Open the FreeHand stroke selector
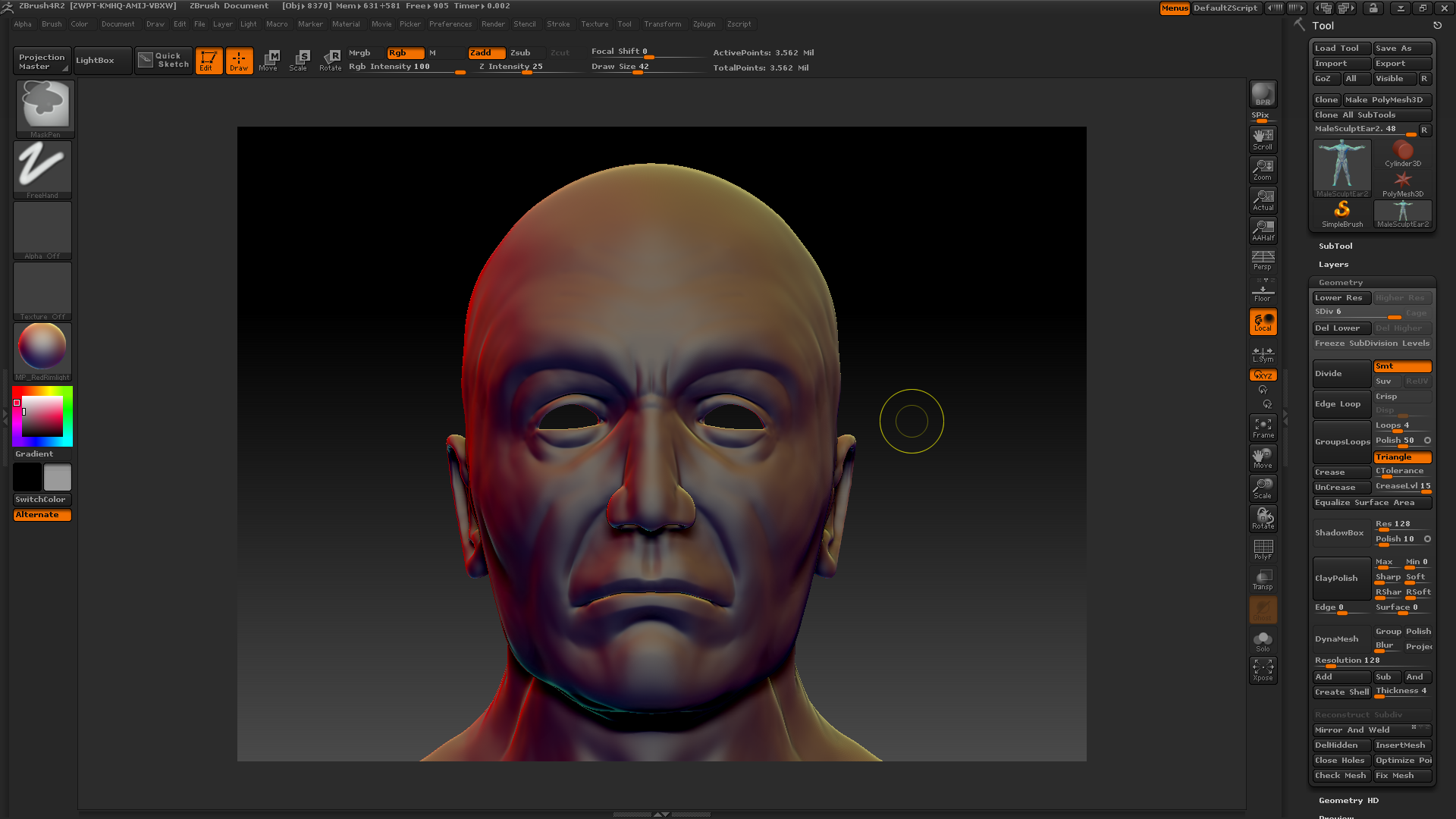1456x819 pixels. tap(42, 170)
